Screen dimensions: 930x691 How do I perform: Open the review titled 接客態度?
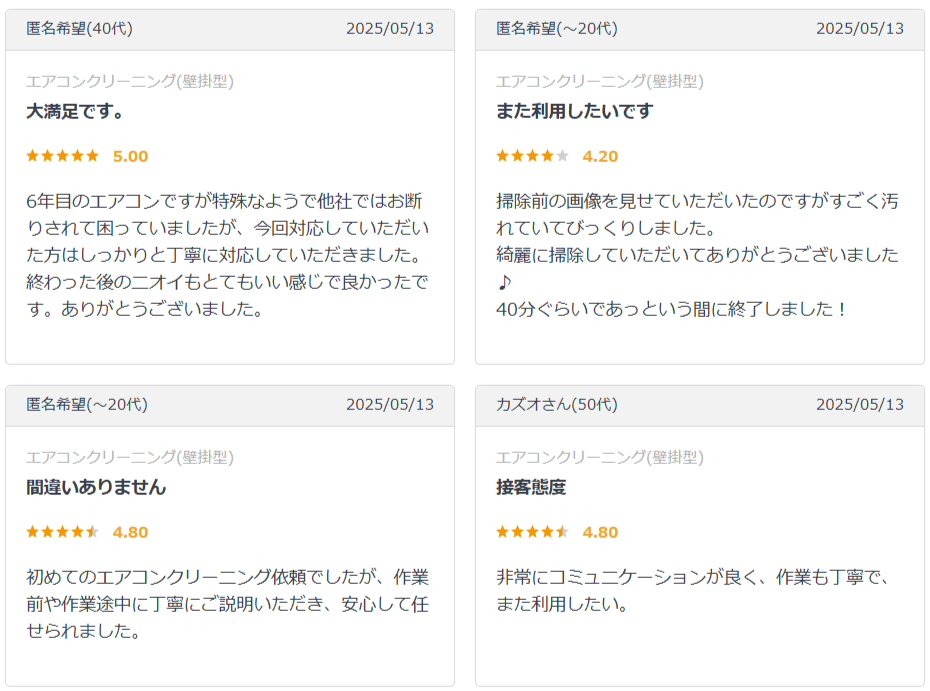[531, 488]
